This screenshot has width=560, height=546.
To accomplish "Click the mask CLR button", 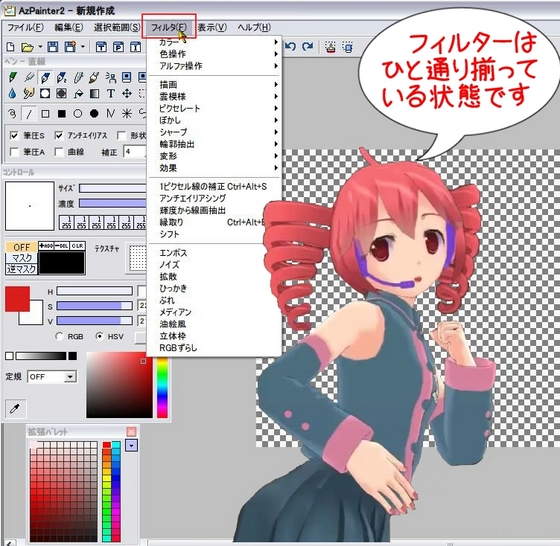I will tap(78, 246).
